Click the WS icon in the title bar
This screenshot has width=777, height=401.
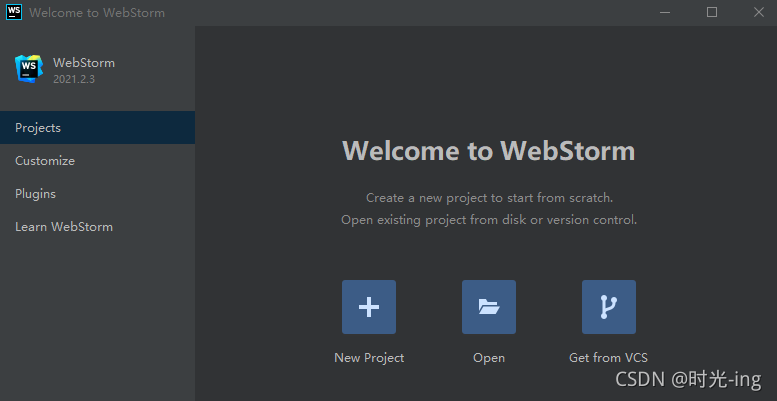[x=14, y=12]
